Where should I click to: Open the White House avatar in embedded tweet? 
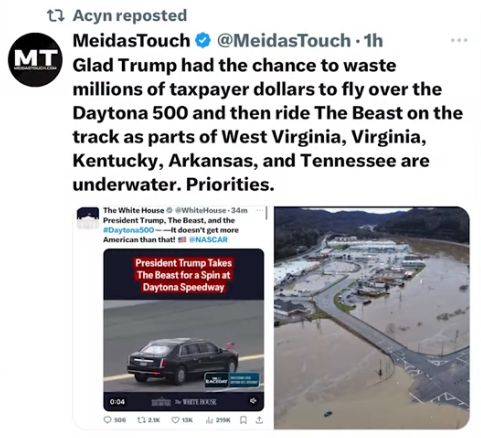tap(88, 217)
